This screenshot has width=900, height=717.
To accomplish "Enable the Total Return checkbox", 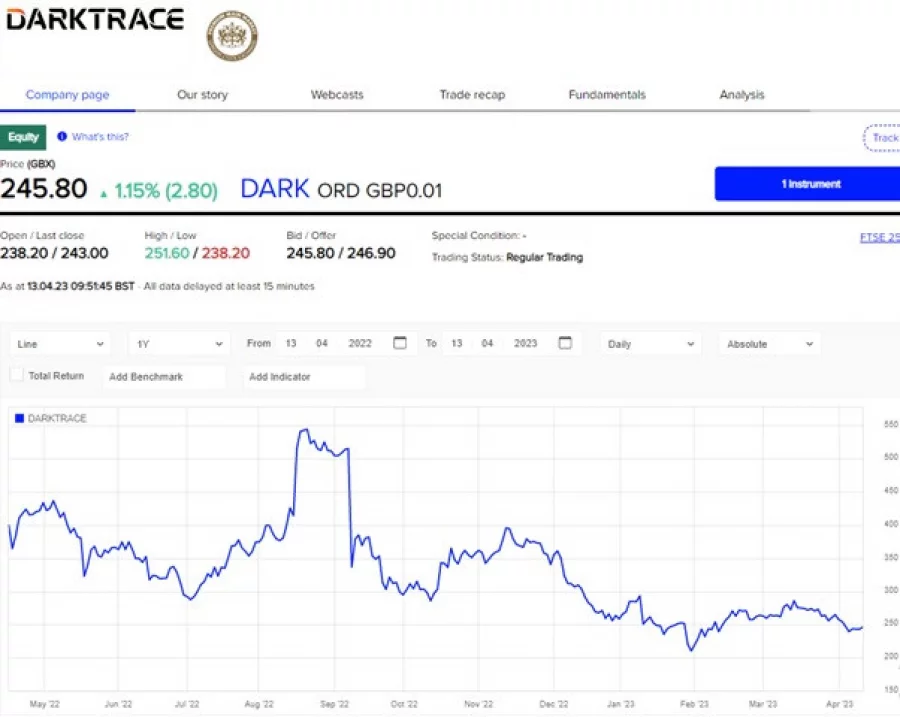I will [x=16, y=375].
